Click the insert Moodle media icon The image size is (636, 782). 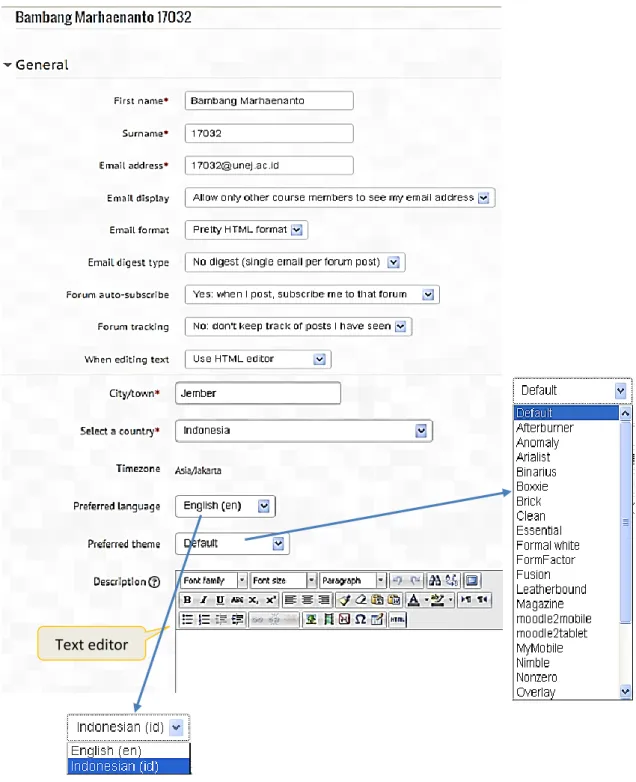point(328,619)
